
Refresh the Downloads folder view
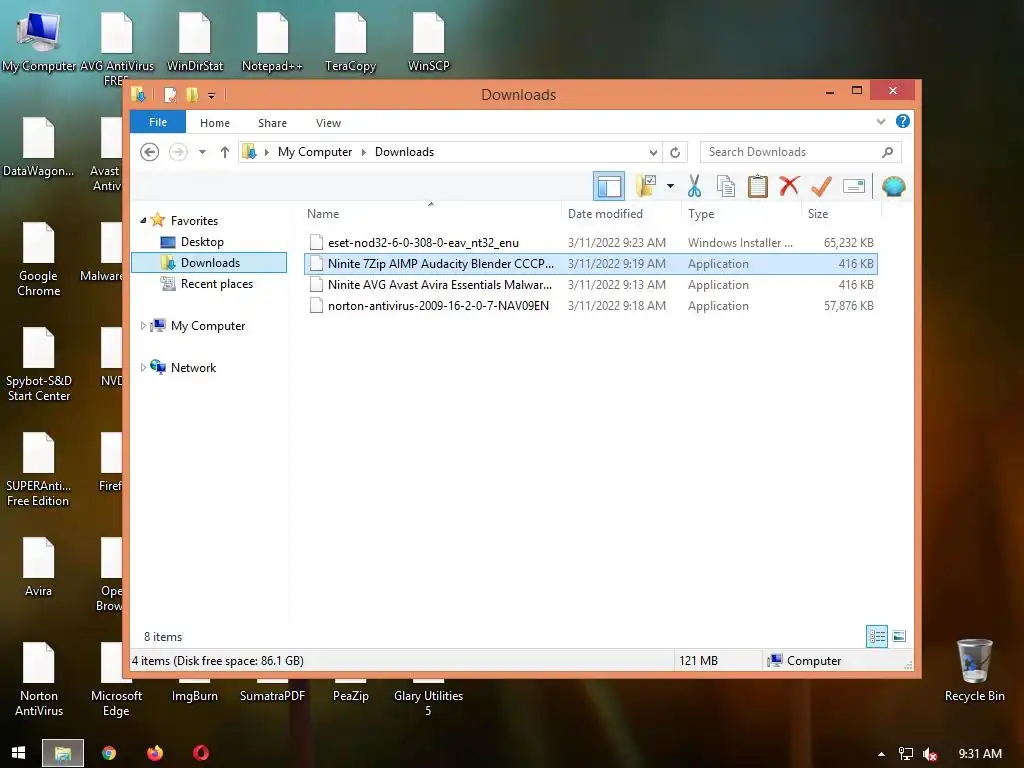coord(675,152)
